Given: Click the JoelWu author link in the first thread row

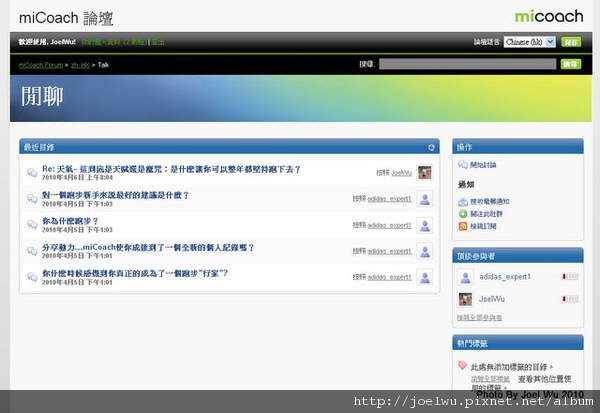Looking at the screenshot, I should [401, 173].
